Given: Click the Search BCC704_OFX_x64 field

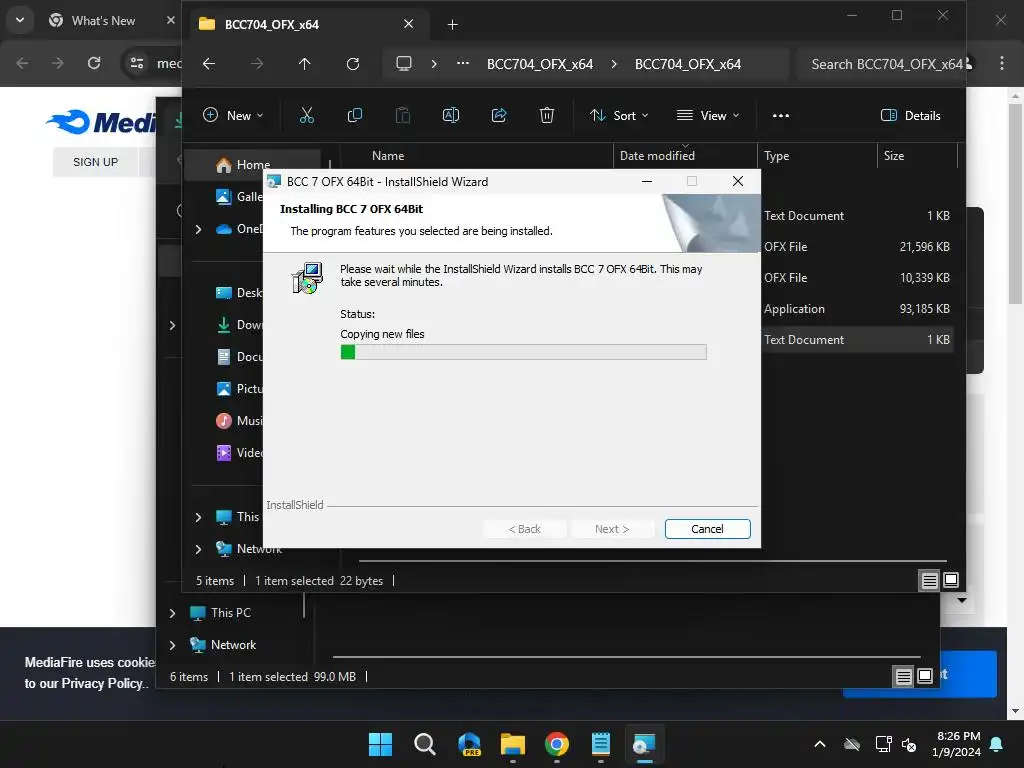Looking at the screenshot, I should (880, 64).
